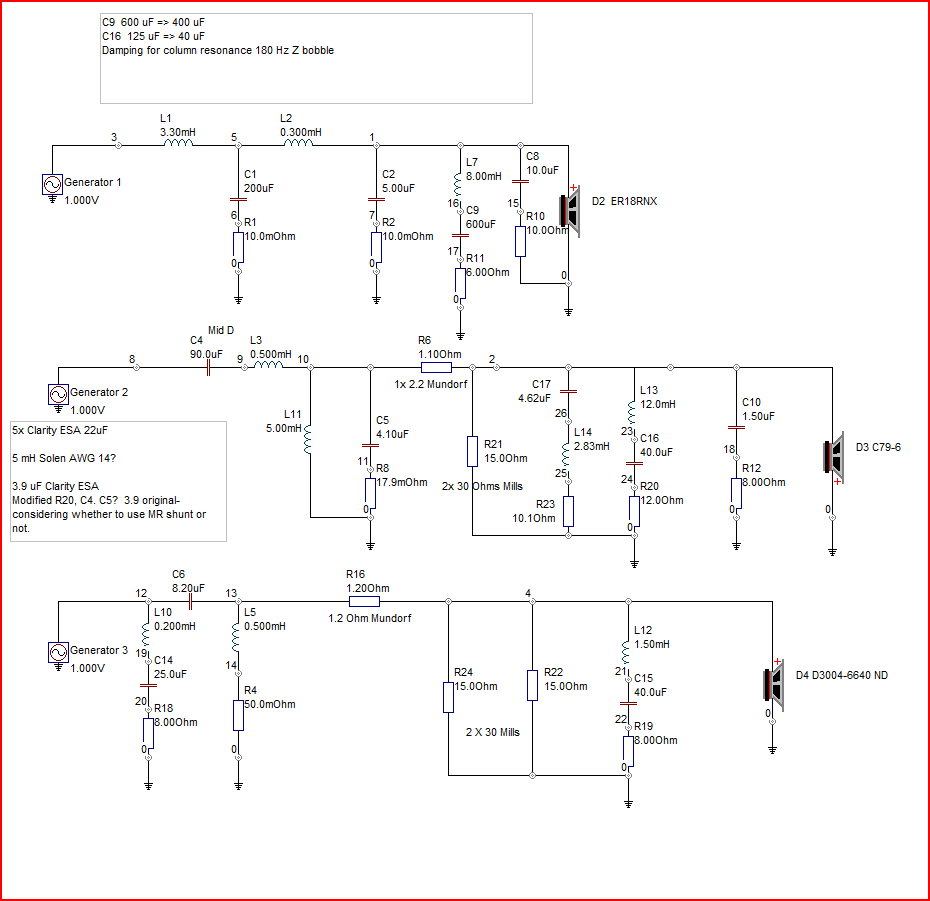Select resistor R23 10.1Ohm symbol

(568, 511)
